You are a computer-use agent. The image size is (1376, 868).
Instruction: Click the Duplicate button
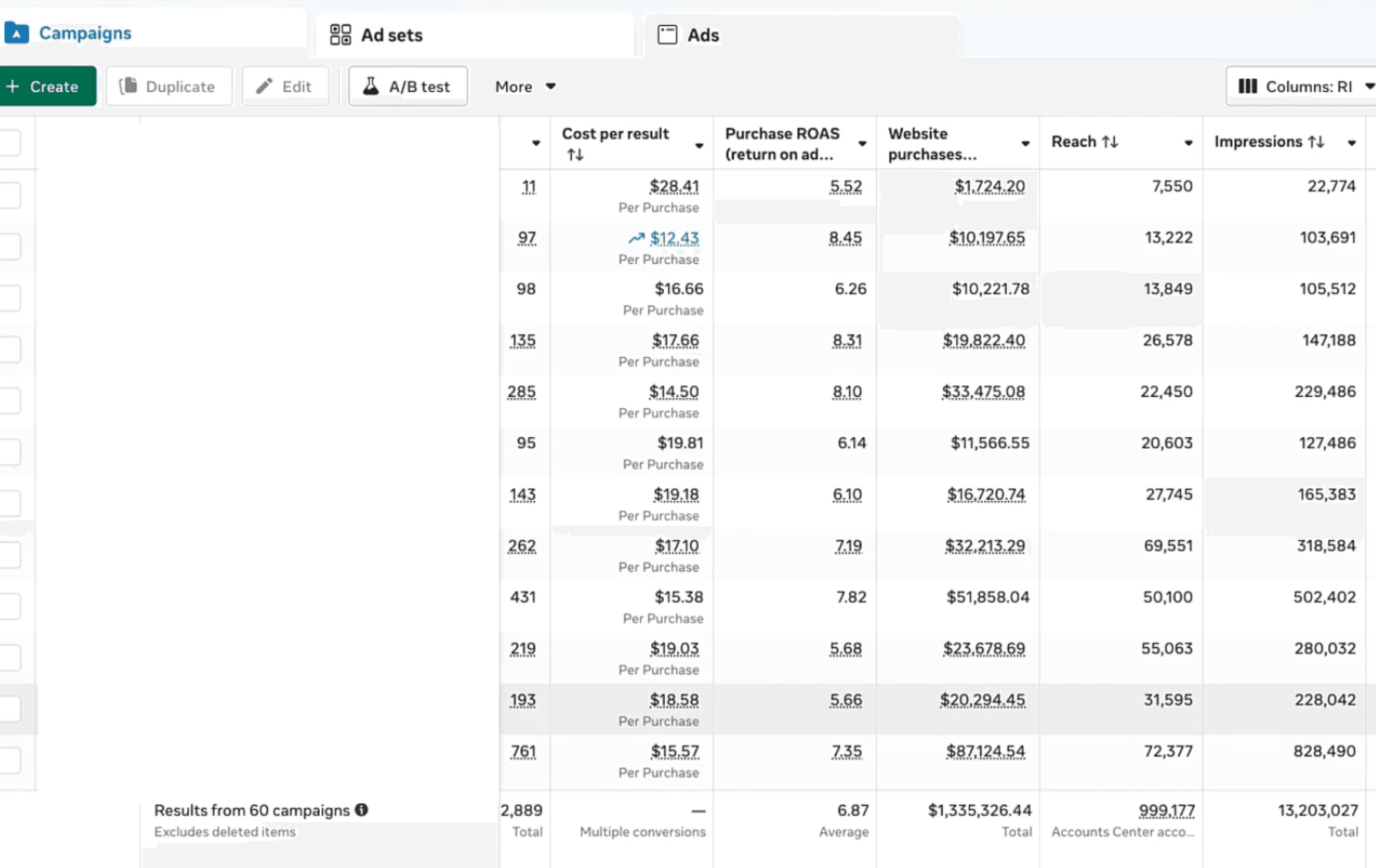tap(169, 87)
